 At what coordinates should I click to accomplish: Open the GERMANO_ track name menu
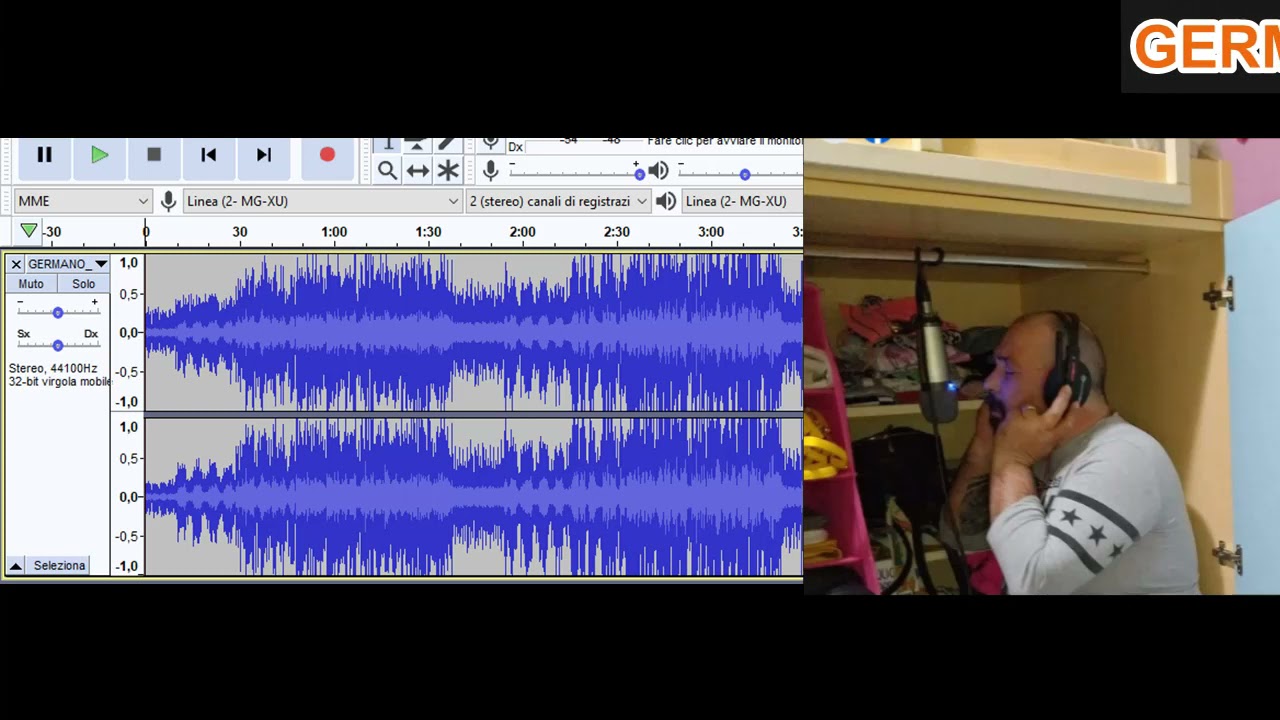click(67, 264)
